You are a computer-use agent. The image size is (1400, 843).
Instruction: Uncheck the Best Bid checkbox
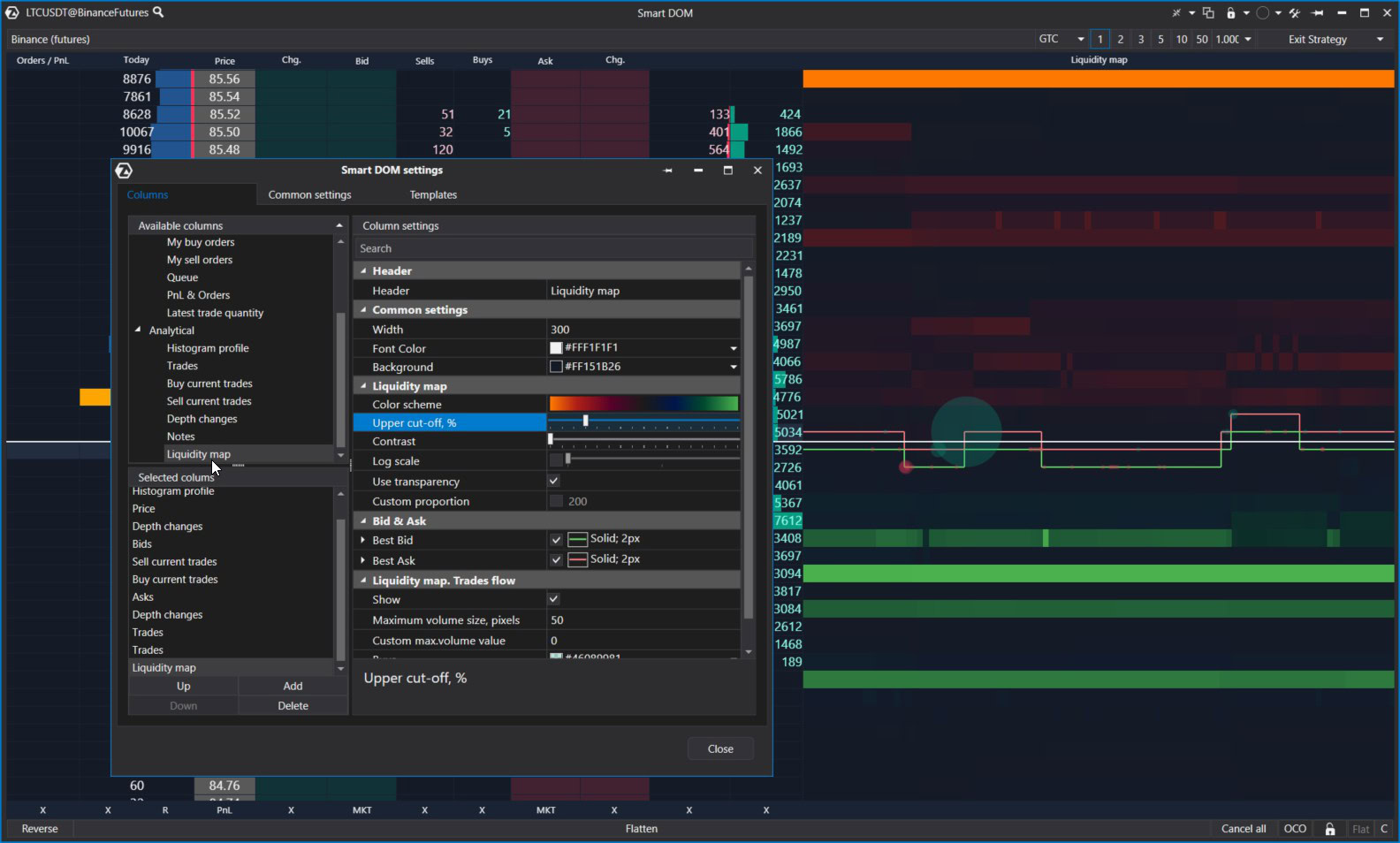[556, 540]
